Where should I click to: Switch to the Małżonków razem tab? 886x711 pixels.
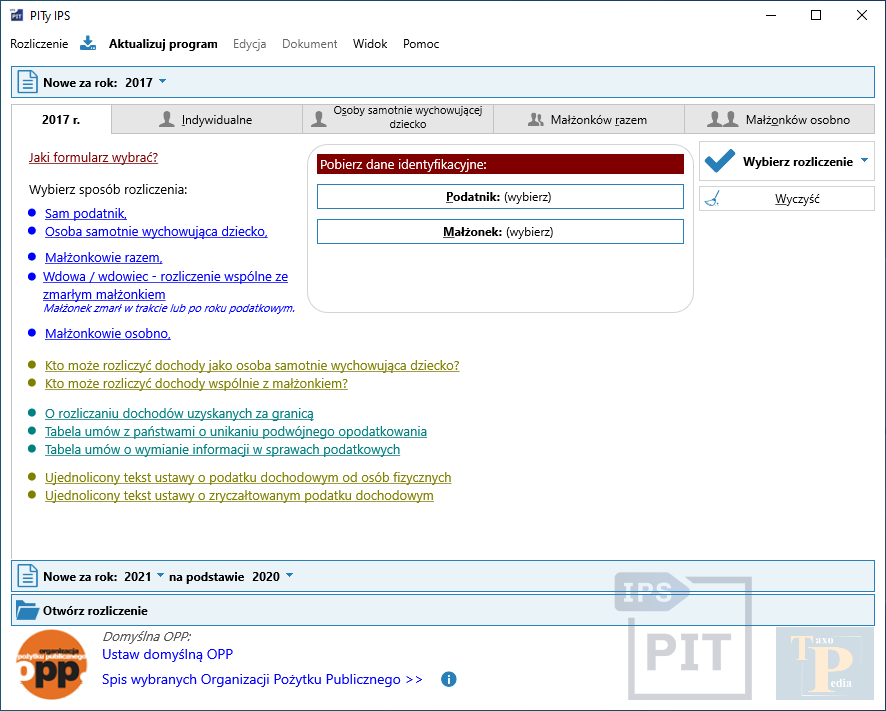(588, 120)
